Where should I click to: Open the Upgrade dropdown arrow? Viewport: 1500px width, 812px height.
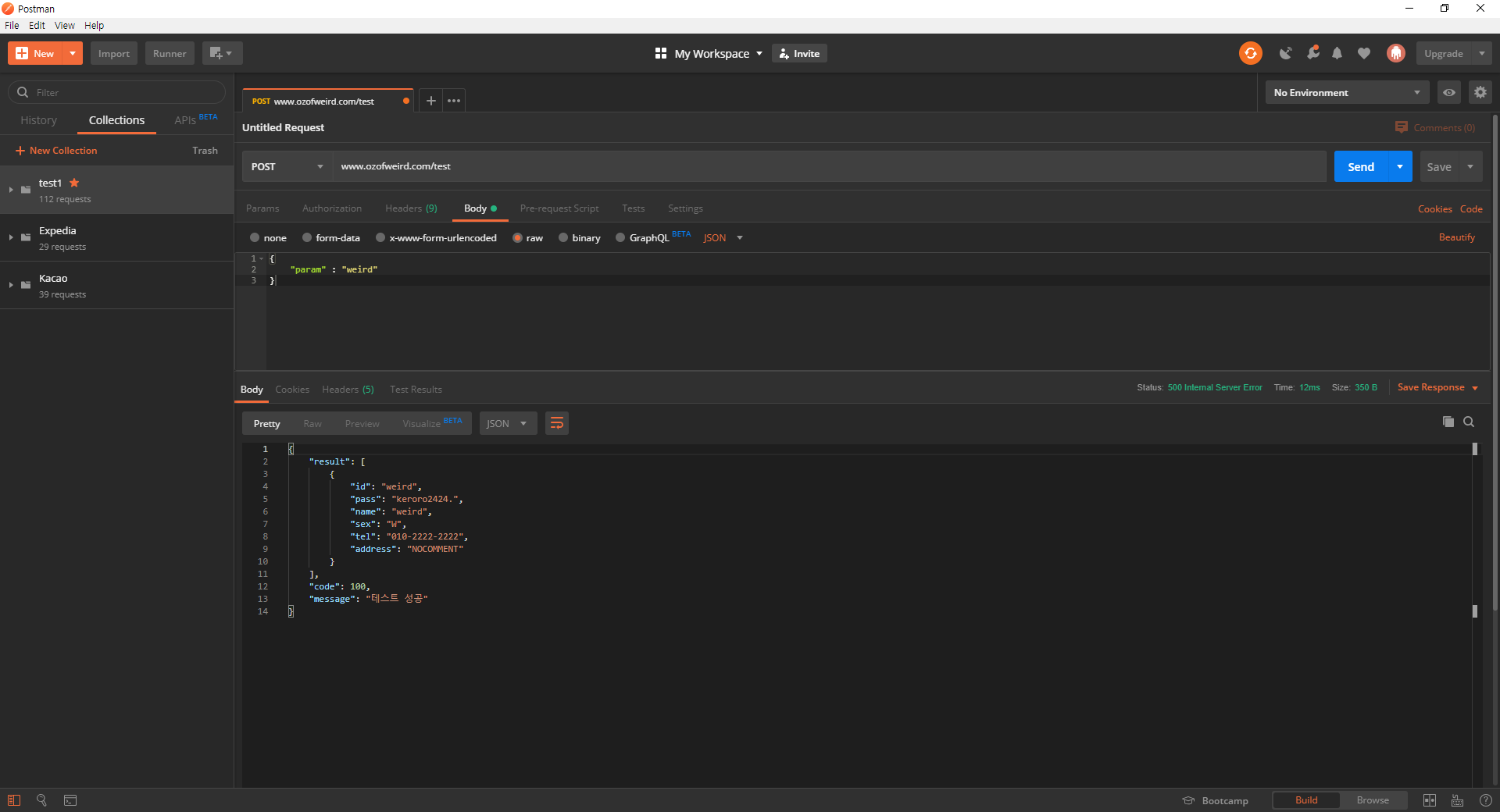tap(1481, 53)
